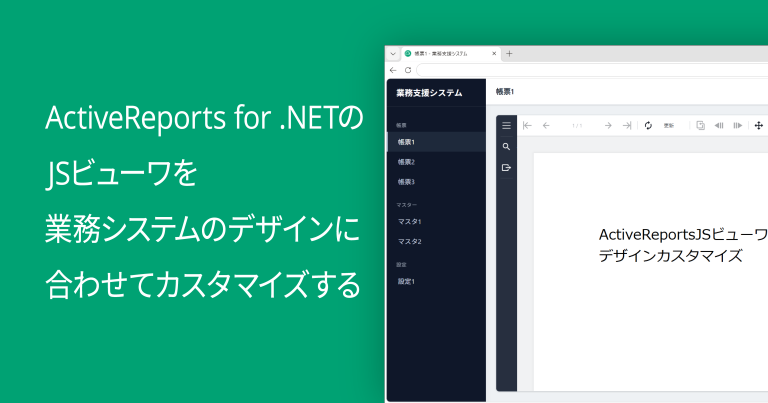The height and width of the screenshot is (403, 768).
Task: Click the 帳票1 page header title
Action: click(x=504, y=92)
